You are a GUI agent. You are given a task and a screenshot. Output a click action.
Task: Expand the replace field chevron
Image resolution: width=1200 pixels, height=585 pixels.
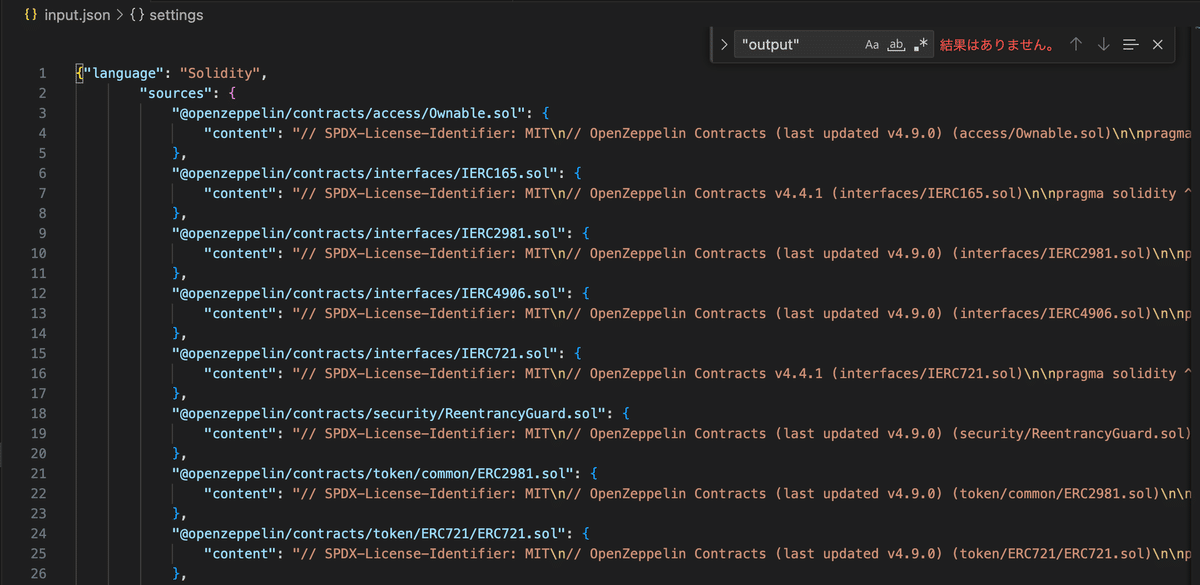pyautogui.click(x=724, y=45)
